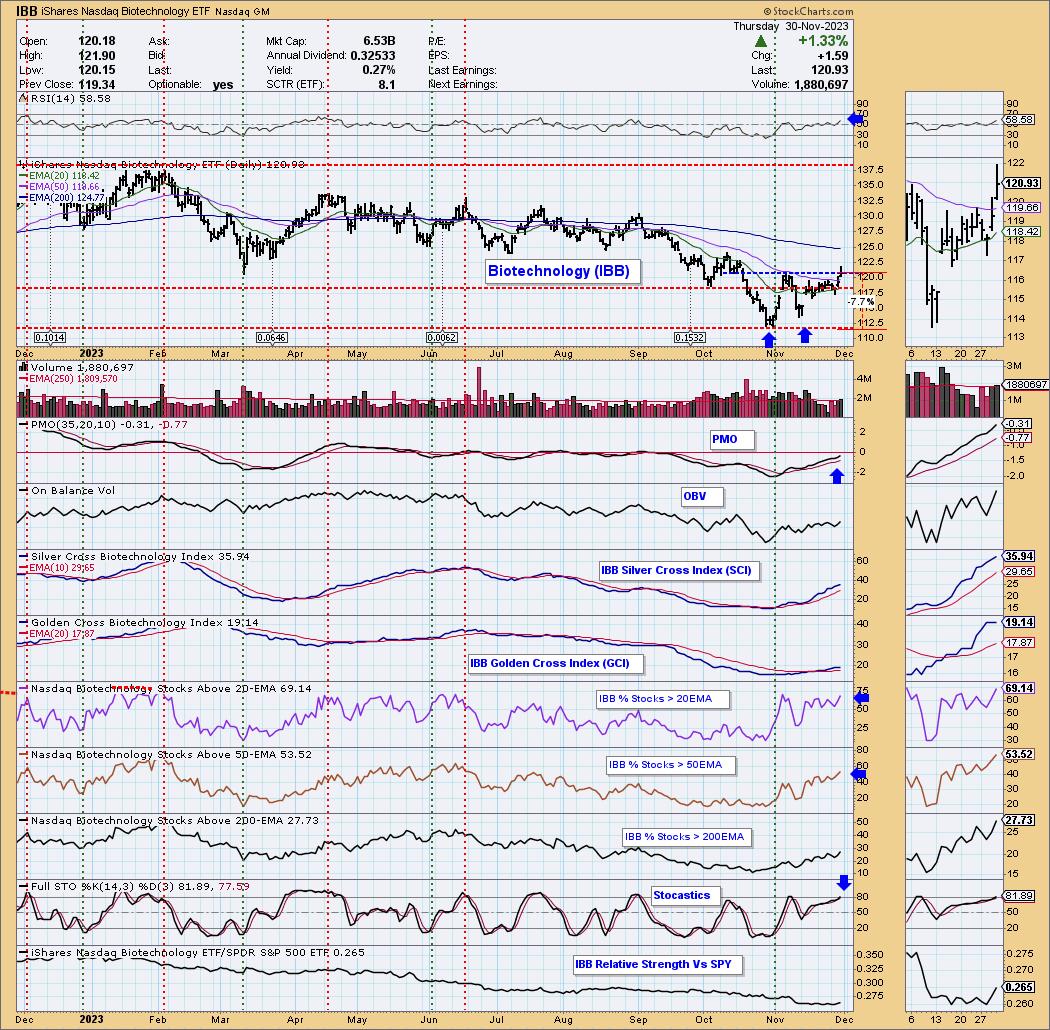
Task: Select the iShares Nasdaq Biotechnology ETF title
Action: click(125, 11)
